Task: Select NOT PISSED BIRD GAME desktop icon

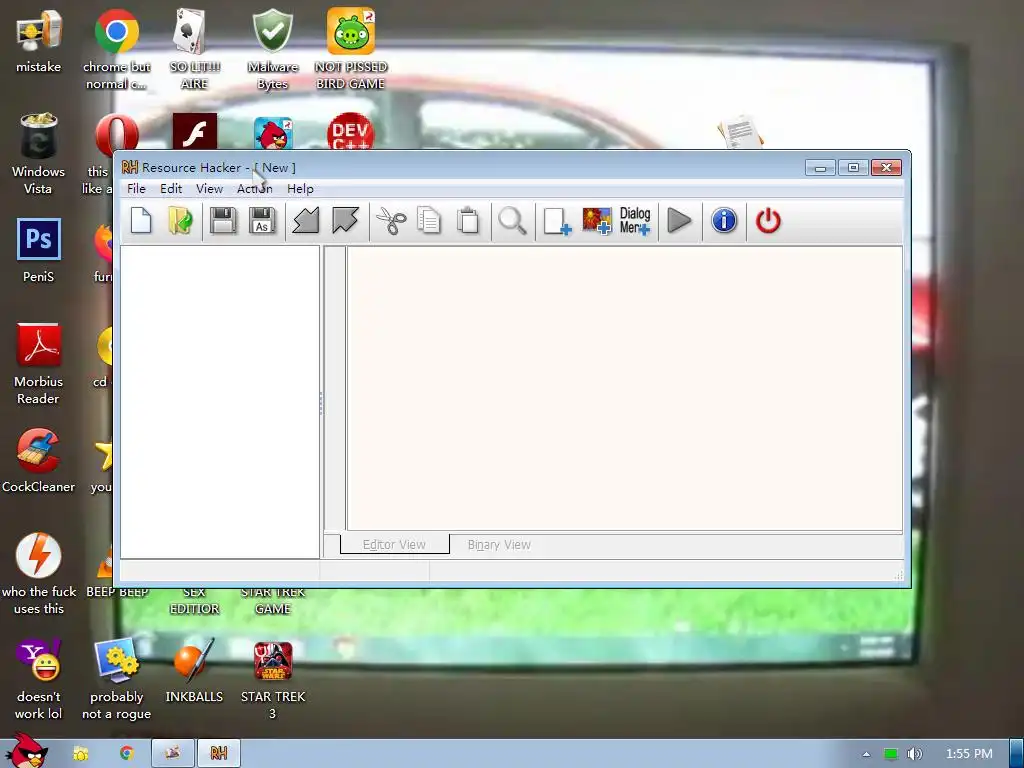Action: point(351,50)
